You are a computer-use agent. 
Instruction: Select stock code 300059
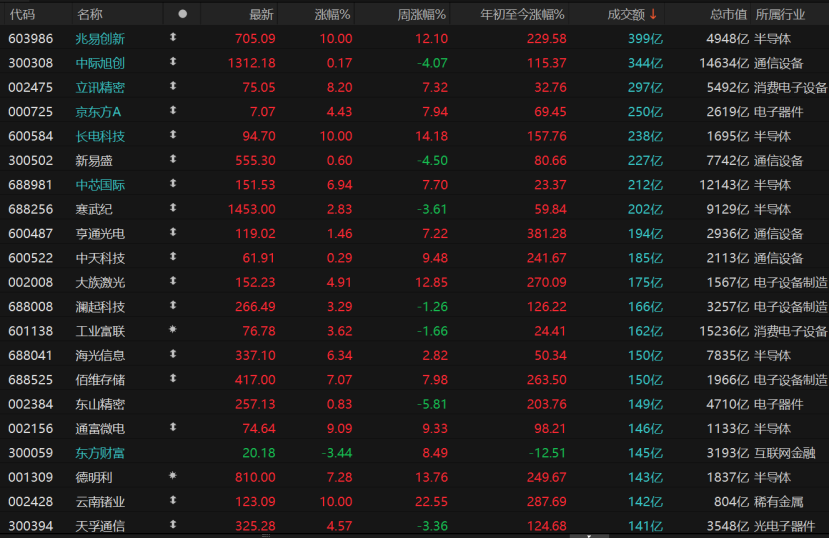click(x=31, y=453)
